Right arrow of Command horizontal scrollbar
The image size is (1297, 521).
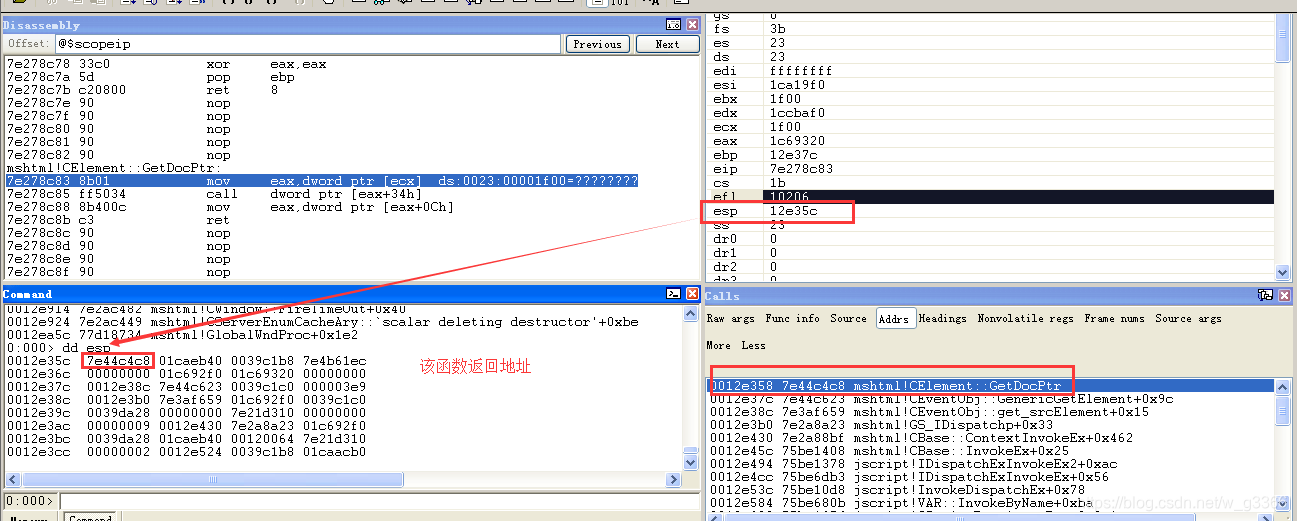(674, 481)
